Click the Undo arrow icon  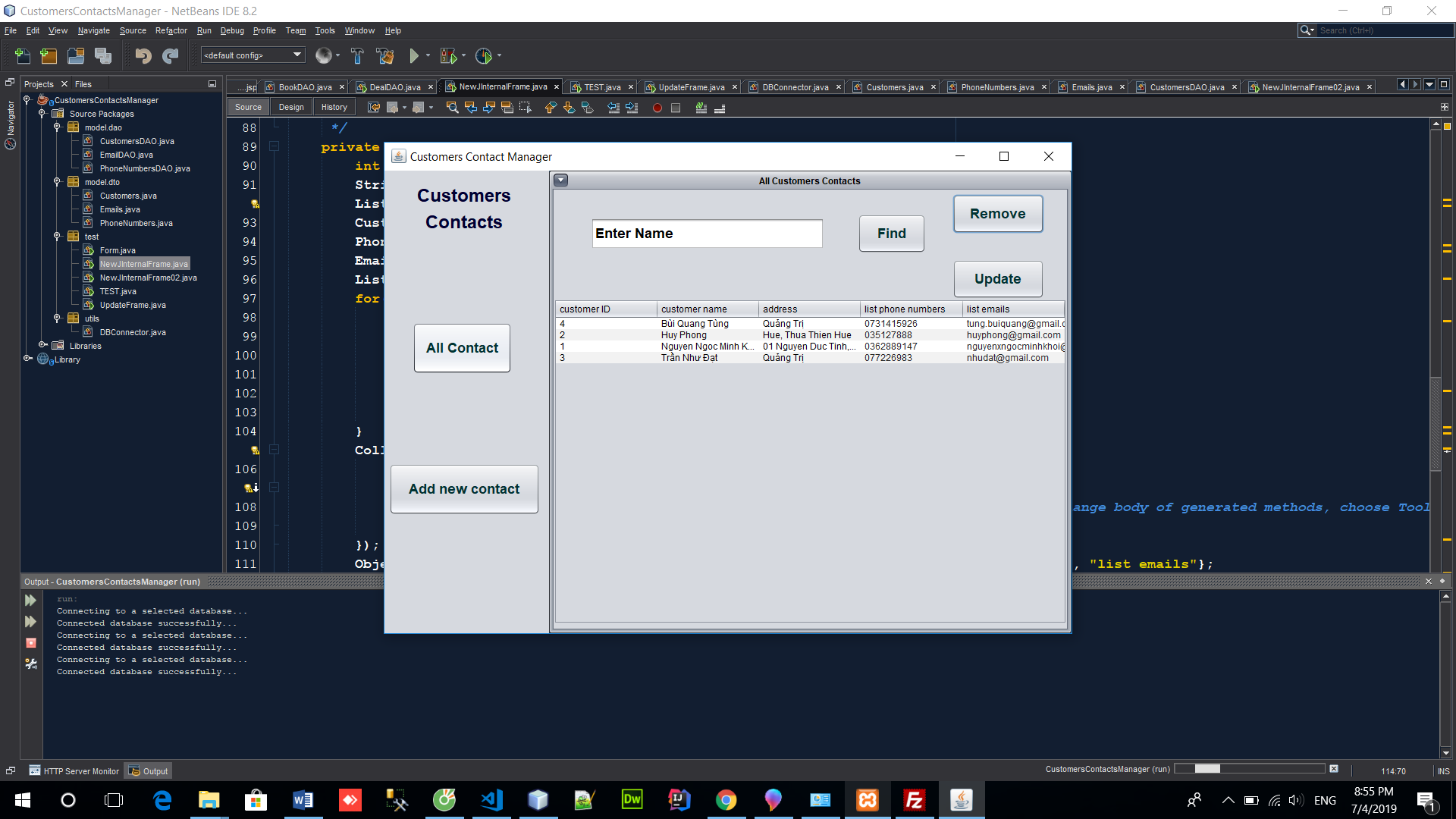(143, 55)
